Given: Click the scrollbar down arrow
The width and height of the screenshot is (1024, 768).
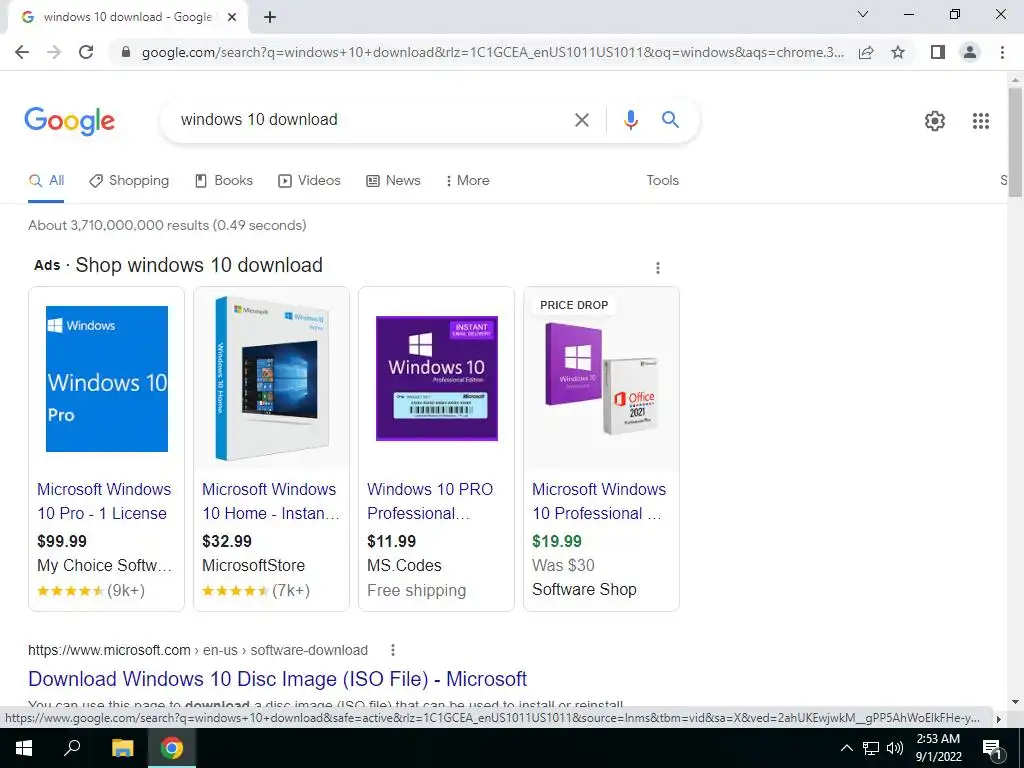Looking at the screenshot, I should click(x=1015, y=701).
